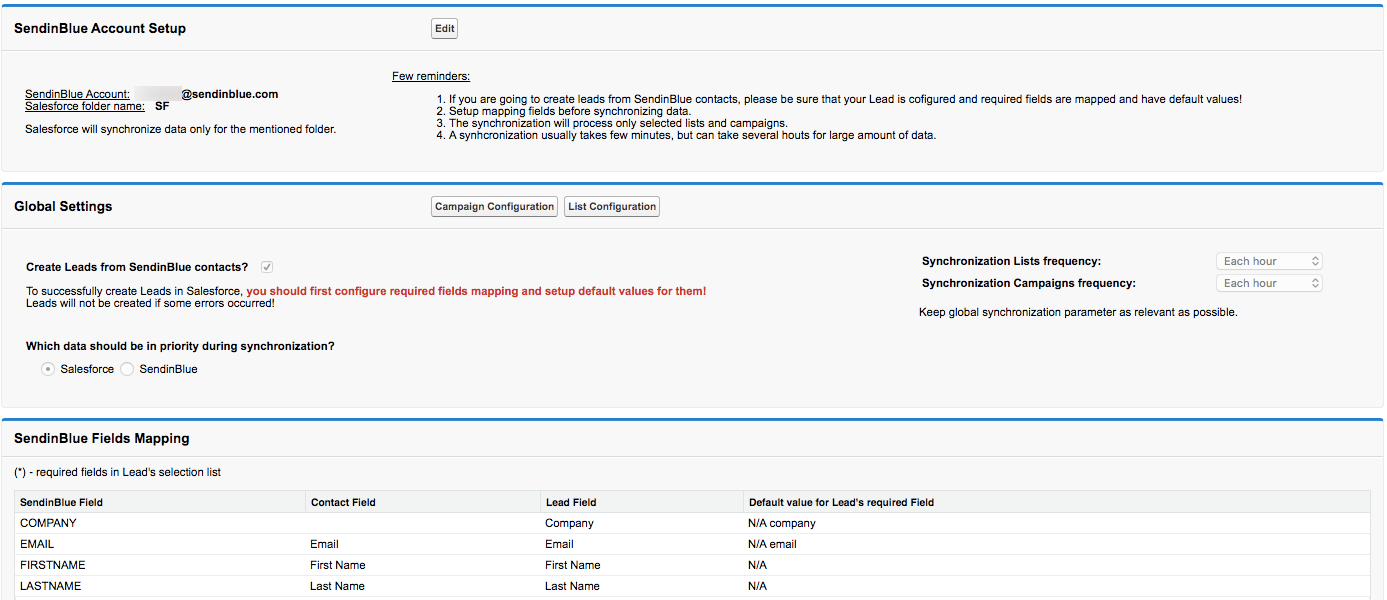Screen dimensions: 1387x600
Task: Click the 'Few reminders' heading
Action: coord(431,76)
